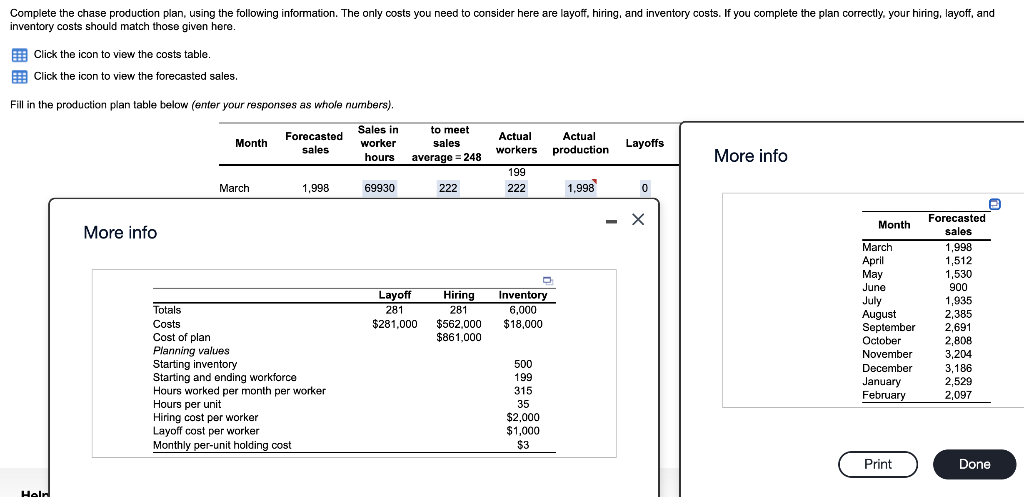Minimize the costs More info dialog
The width and height of the screenshot is (1024, 497).
click(611, 221)
